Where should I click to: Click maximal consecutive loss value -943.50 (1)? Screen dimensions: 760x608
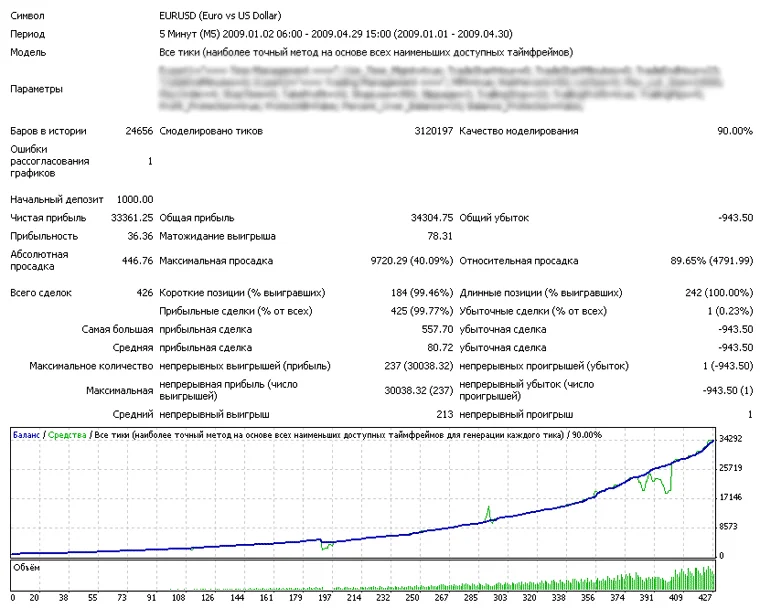tap(728, 390)
